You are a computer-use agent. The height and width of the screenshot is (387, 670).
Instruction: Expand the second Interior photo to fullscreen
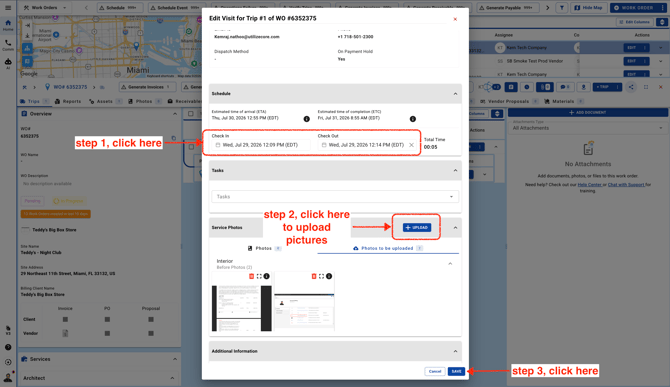click(321, 276)
